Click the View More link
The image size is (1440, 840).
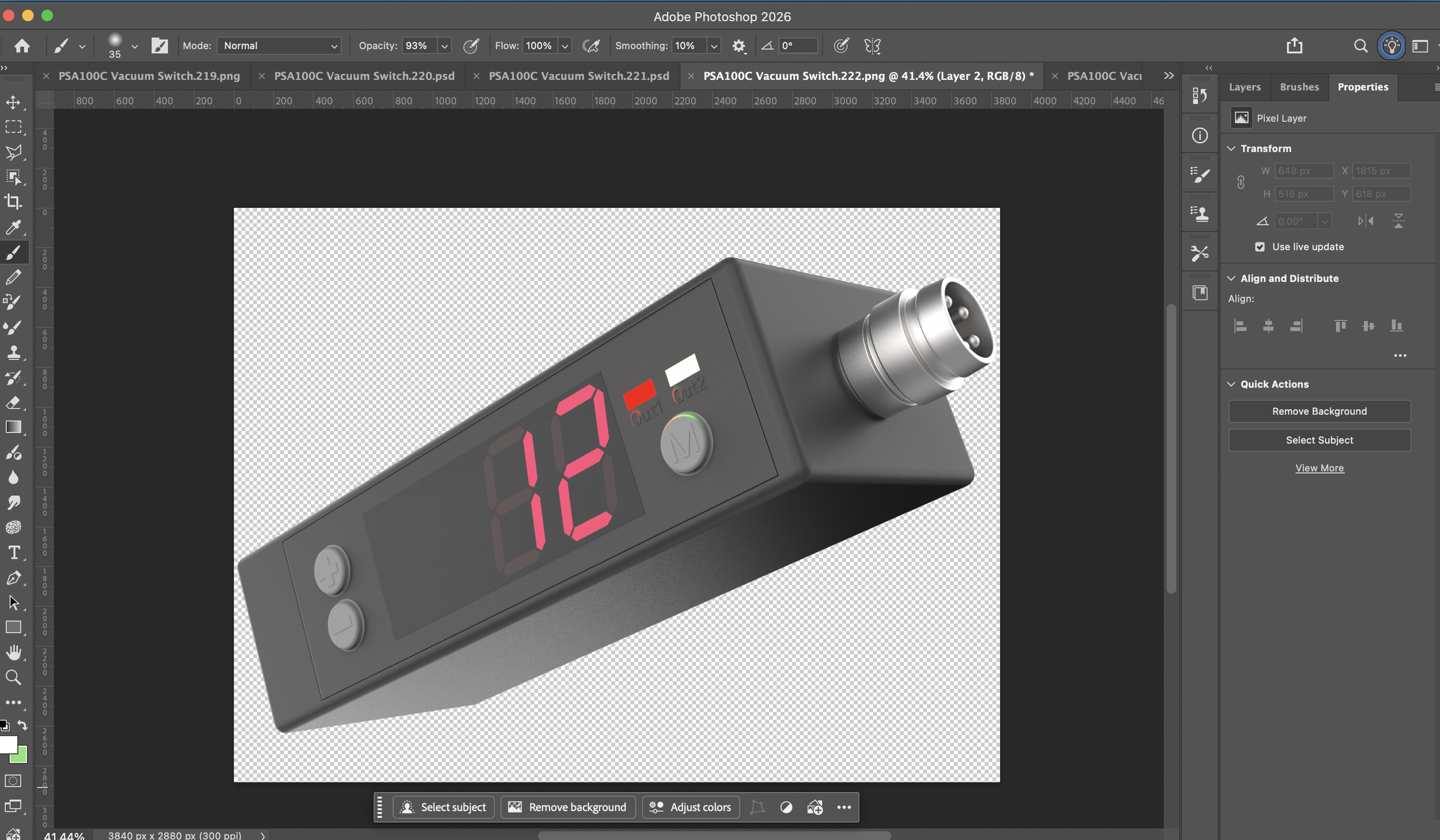(1319, 467)
